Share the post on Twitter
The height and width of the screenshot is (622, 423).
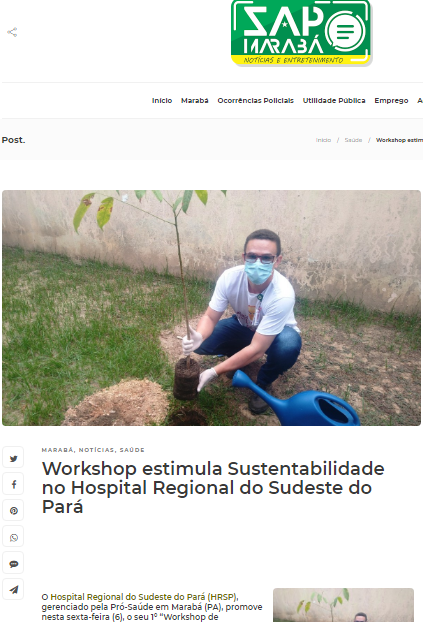click(13, 458)
